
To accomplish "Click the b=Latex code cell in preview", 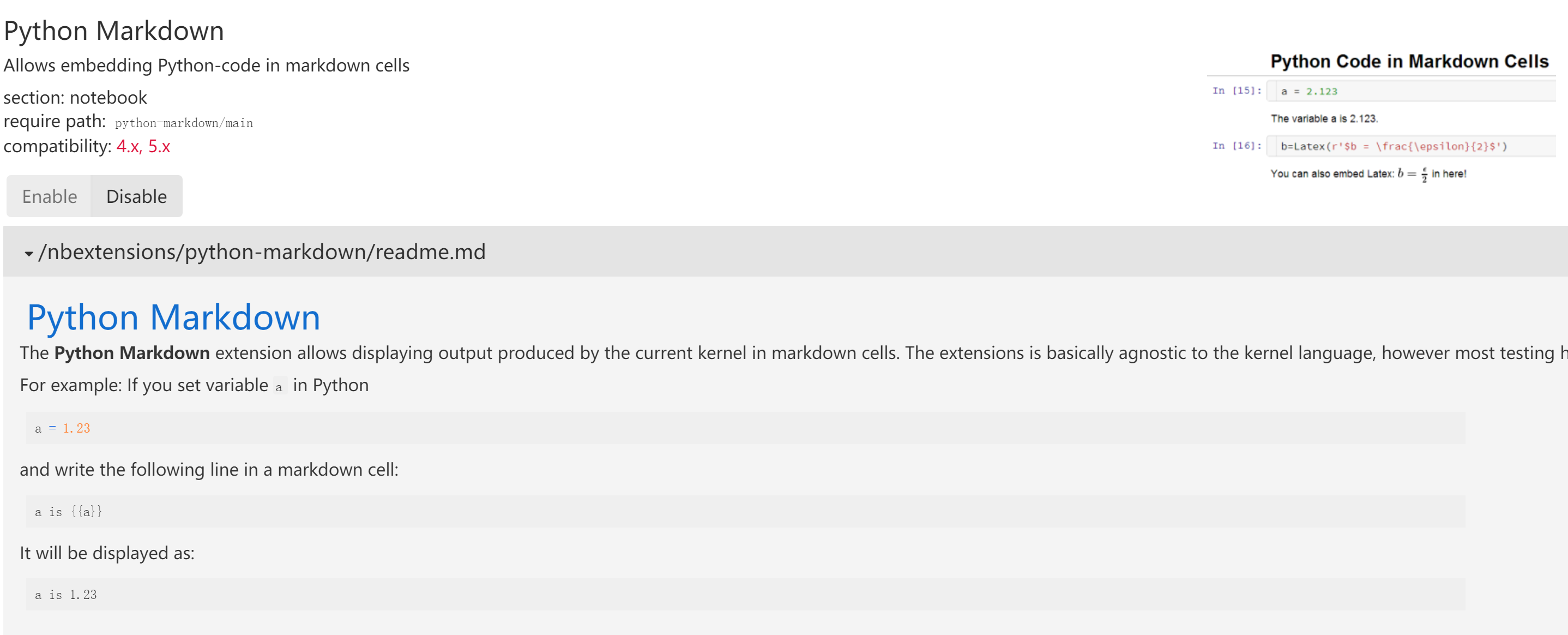I will click(x=1394, y=146).
